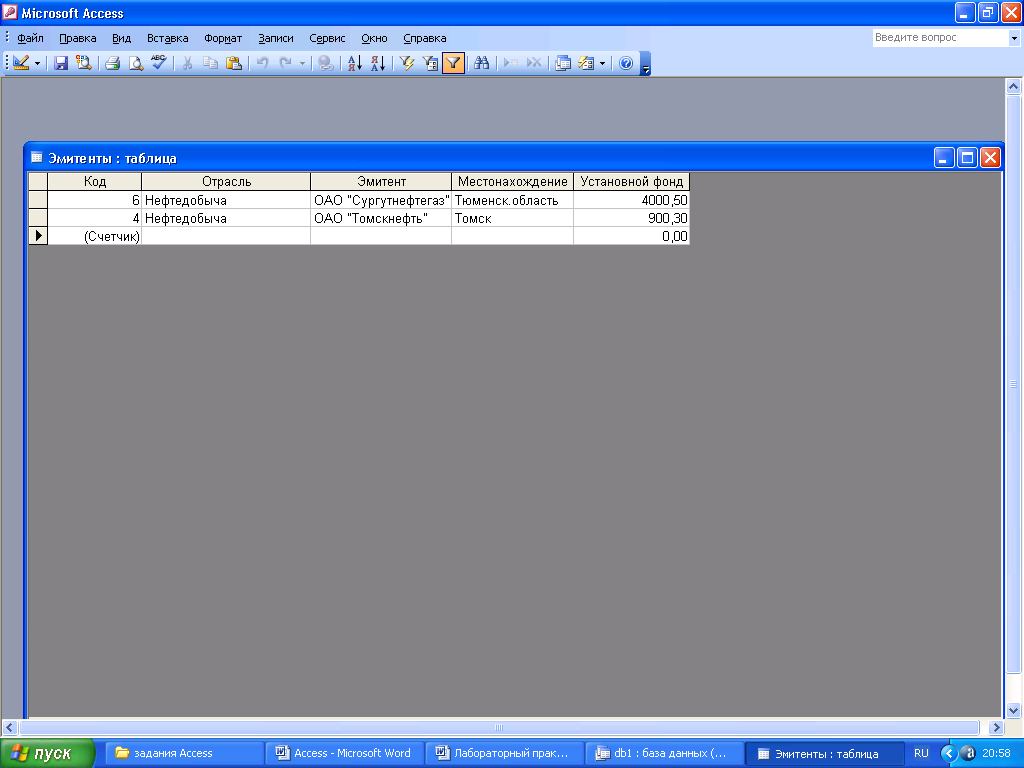Open the Сервис menu

click(x=327, y=39)
